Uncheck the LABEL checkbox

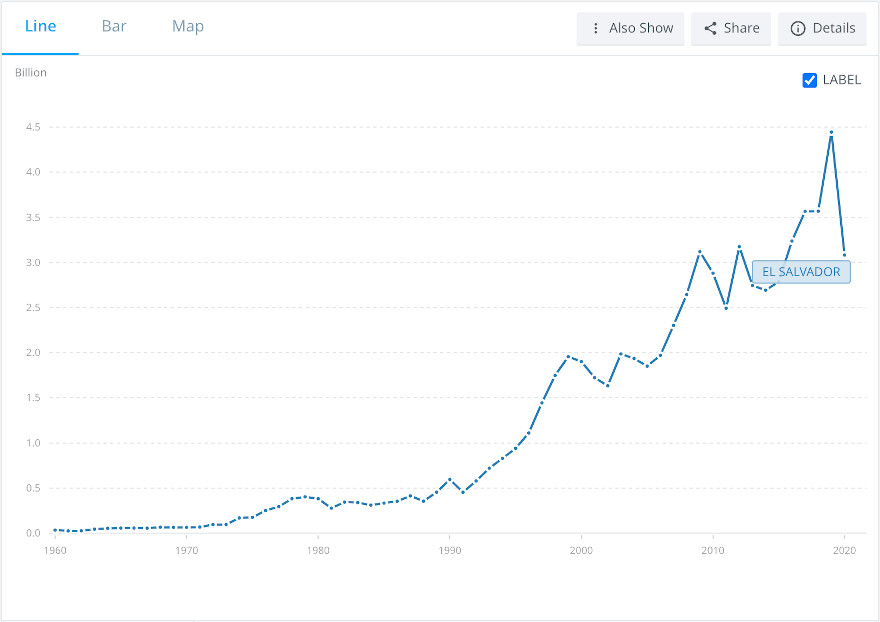click(810, 80)
